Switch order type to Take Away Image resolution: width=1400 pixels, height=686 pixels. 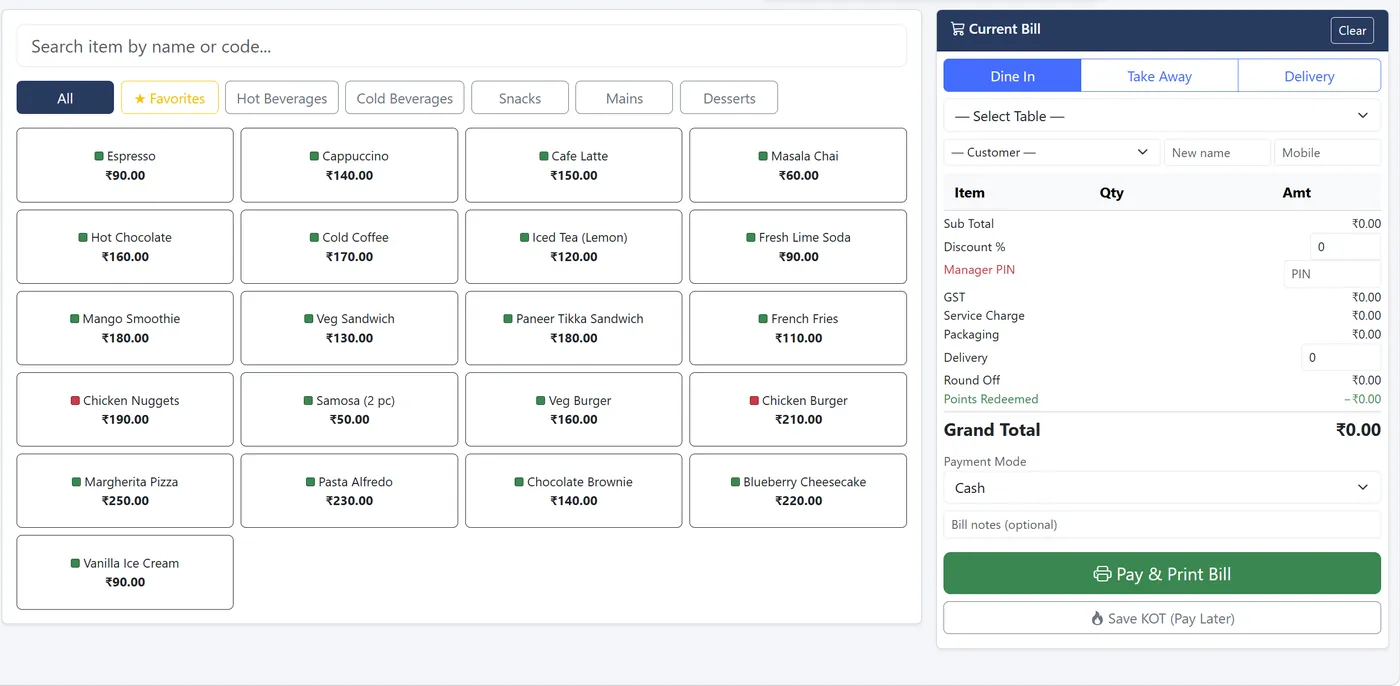(x=1159, y=76)
